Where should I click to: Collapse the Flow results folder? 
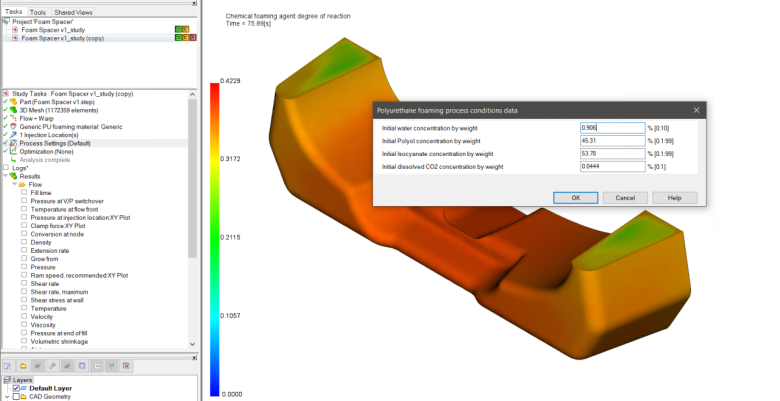coord(15,184)
